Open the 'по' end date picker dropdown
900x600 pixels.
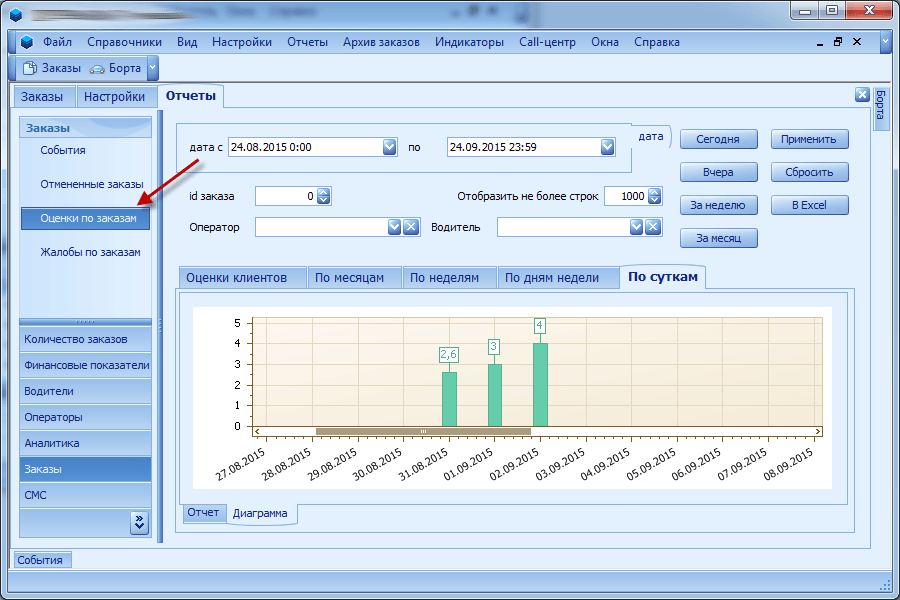point(607,148)
